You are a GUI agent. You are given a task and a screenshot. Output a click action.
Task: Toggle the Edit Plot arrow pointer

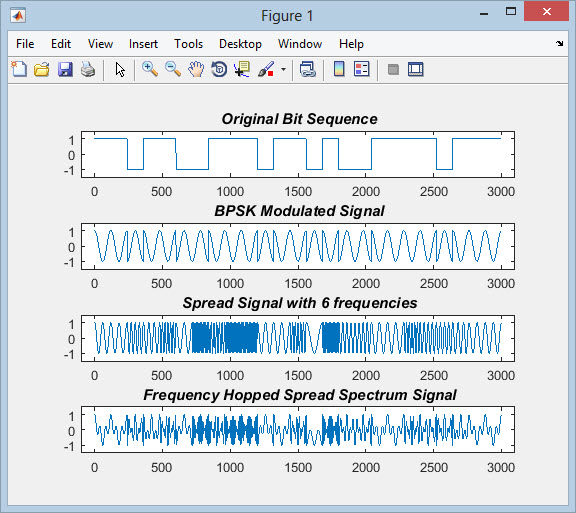120,69
